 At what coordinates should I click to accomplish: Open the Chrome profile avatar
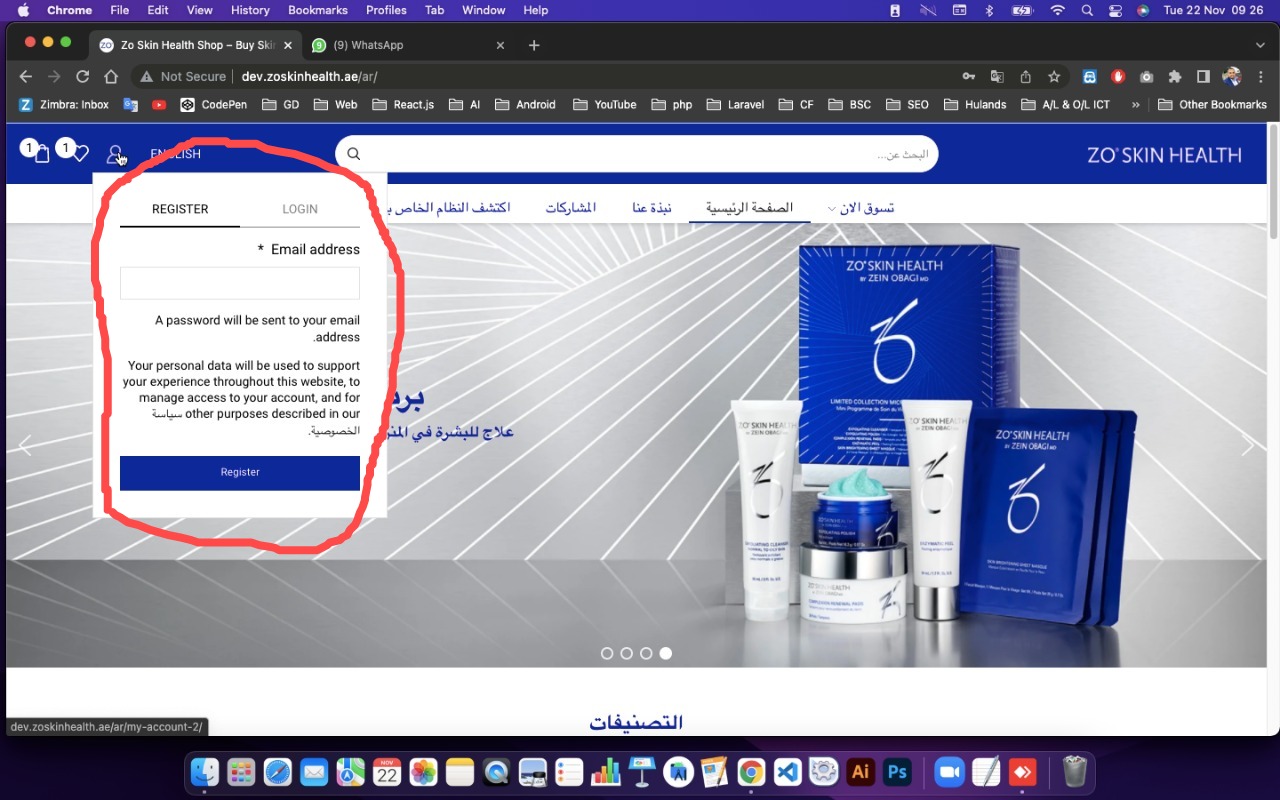click(1232, 76)
